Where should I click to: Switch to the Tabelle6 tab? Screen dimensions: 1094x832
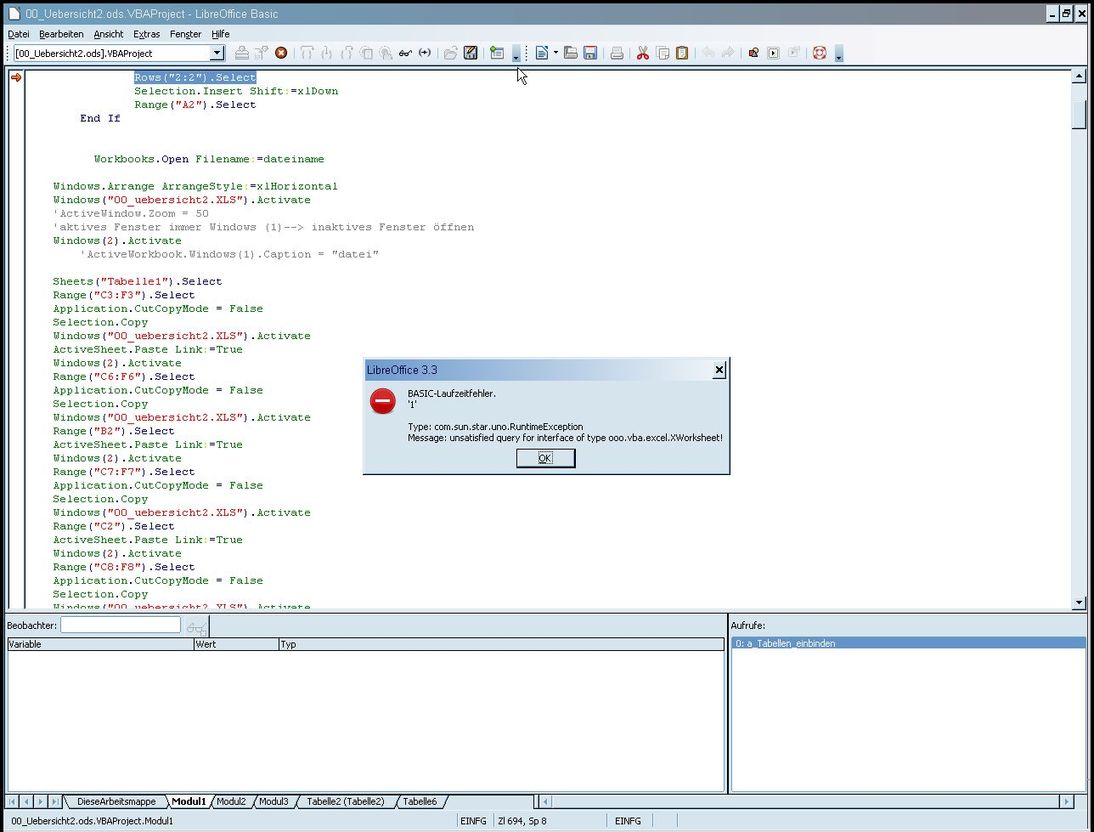click(419, 801)
